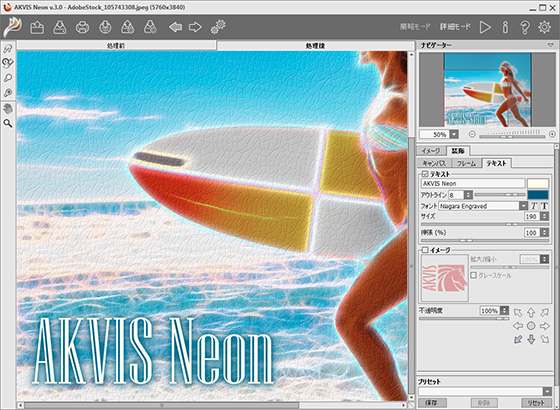
Task: Select the Zoom magnifier tool in left toolbar
Action: coord(8,124)
